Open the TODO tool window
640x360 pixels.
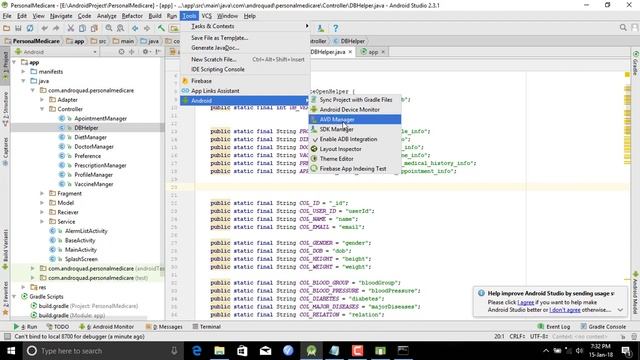(x=58, y=327)
